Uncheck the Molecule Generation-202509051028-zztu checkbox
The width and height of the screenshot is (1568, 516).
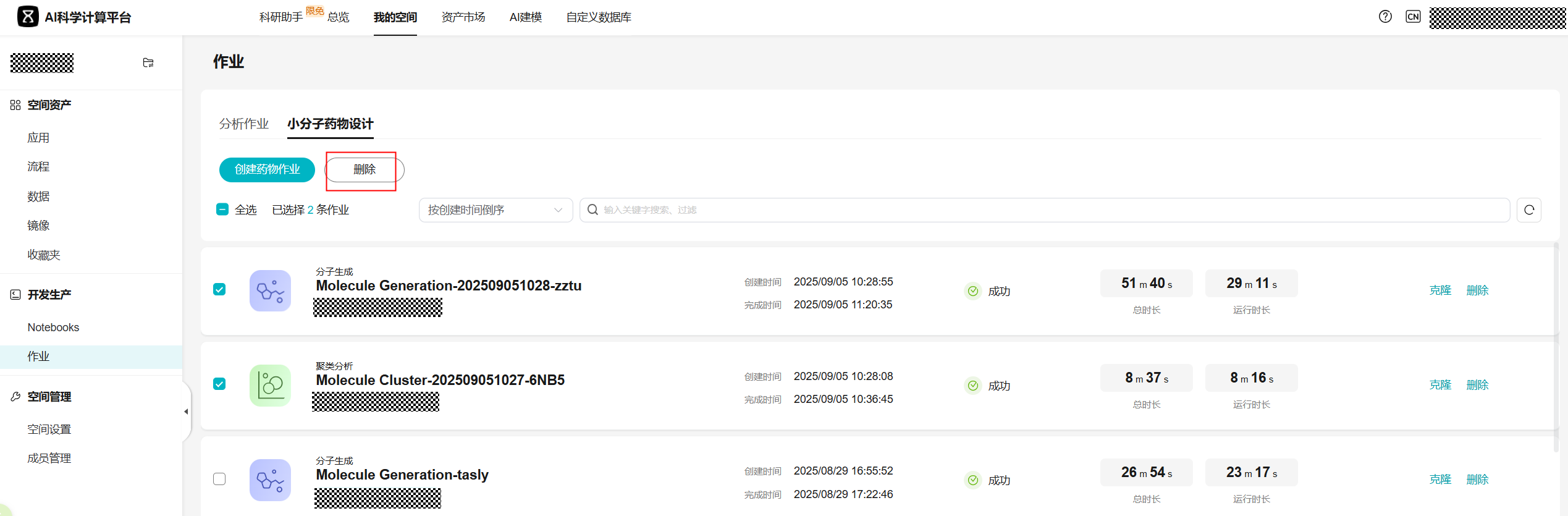pos(219,289)
